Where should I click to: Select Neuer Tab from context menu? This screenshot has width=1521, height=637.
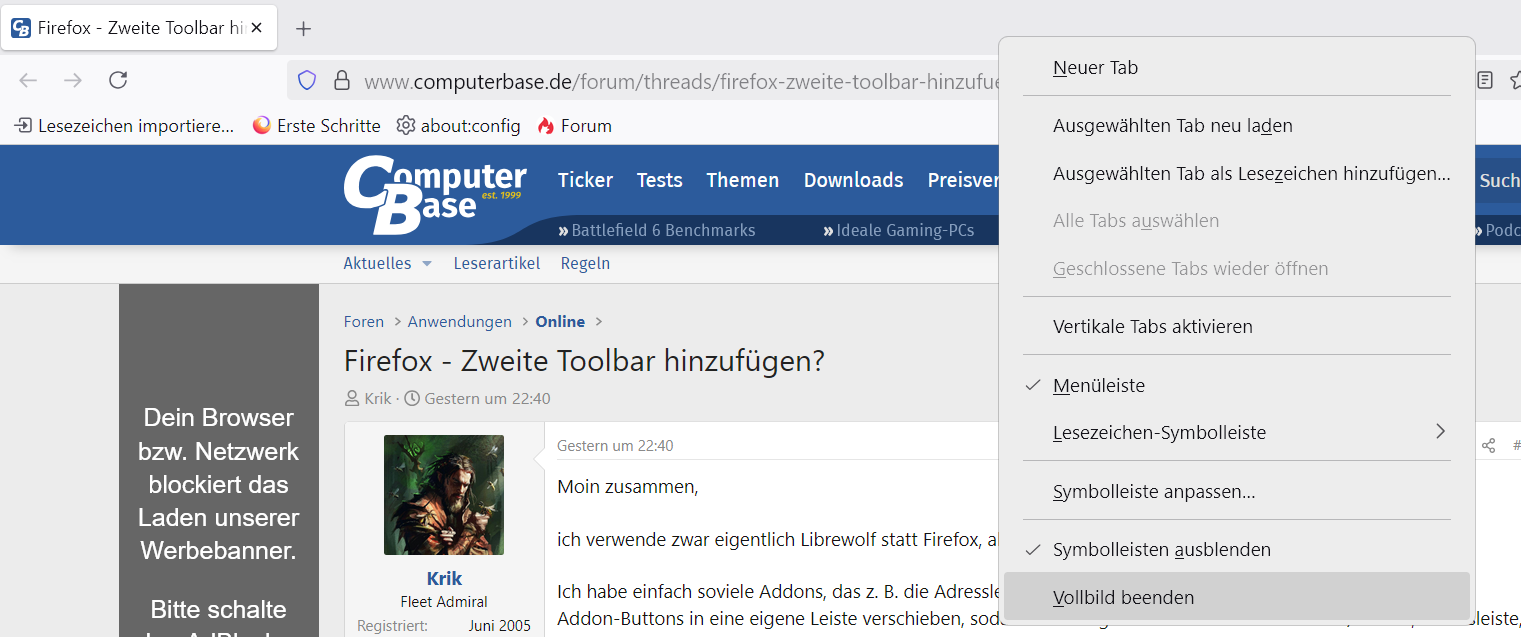tap(1237, 68)
